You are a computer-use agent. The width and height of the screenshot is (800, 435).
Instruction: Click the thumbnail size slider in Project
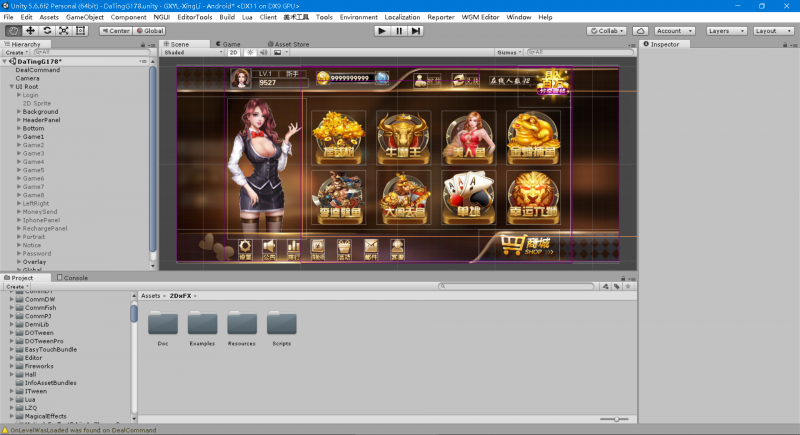(616, 419)
